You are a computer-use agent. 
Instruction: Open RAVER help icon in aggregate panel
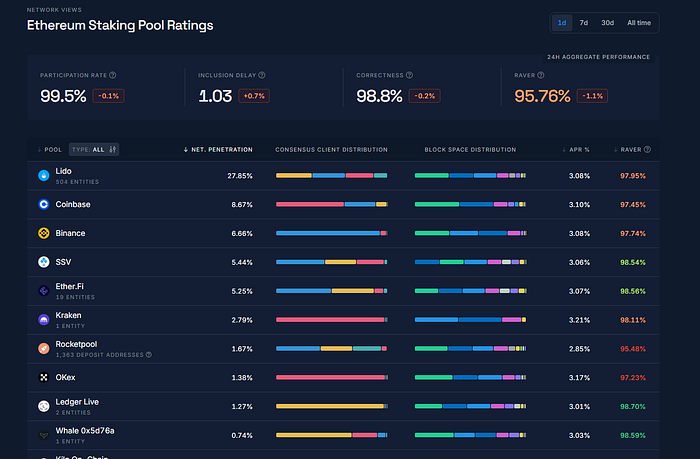(541, 75)
